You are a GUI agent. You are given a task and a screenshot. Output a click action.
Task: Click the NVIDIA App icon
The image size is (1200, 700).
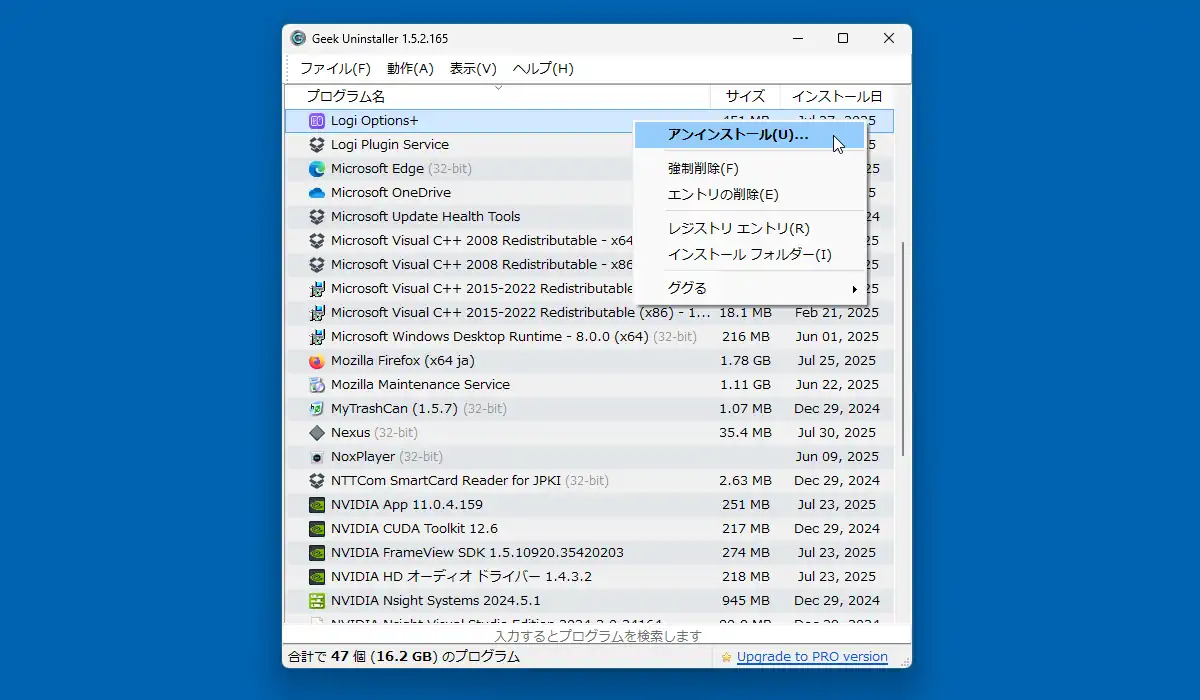tap(317, 505)
